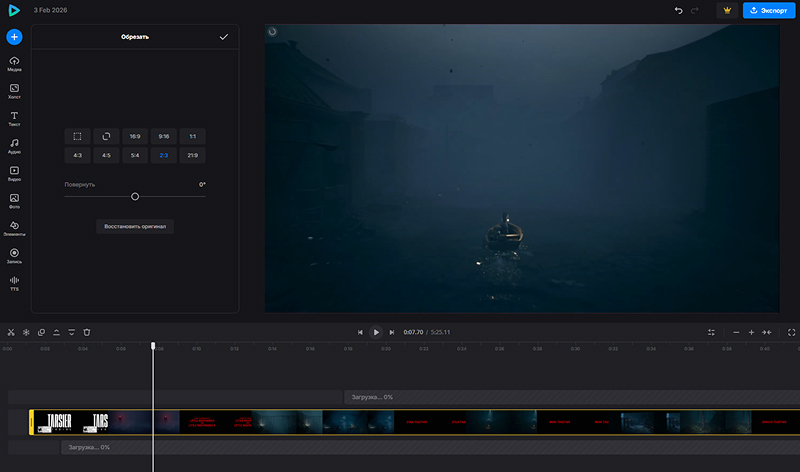The image size is (800, 472).
Task: Click the scissors split icon
Action: [10, 332]
